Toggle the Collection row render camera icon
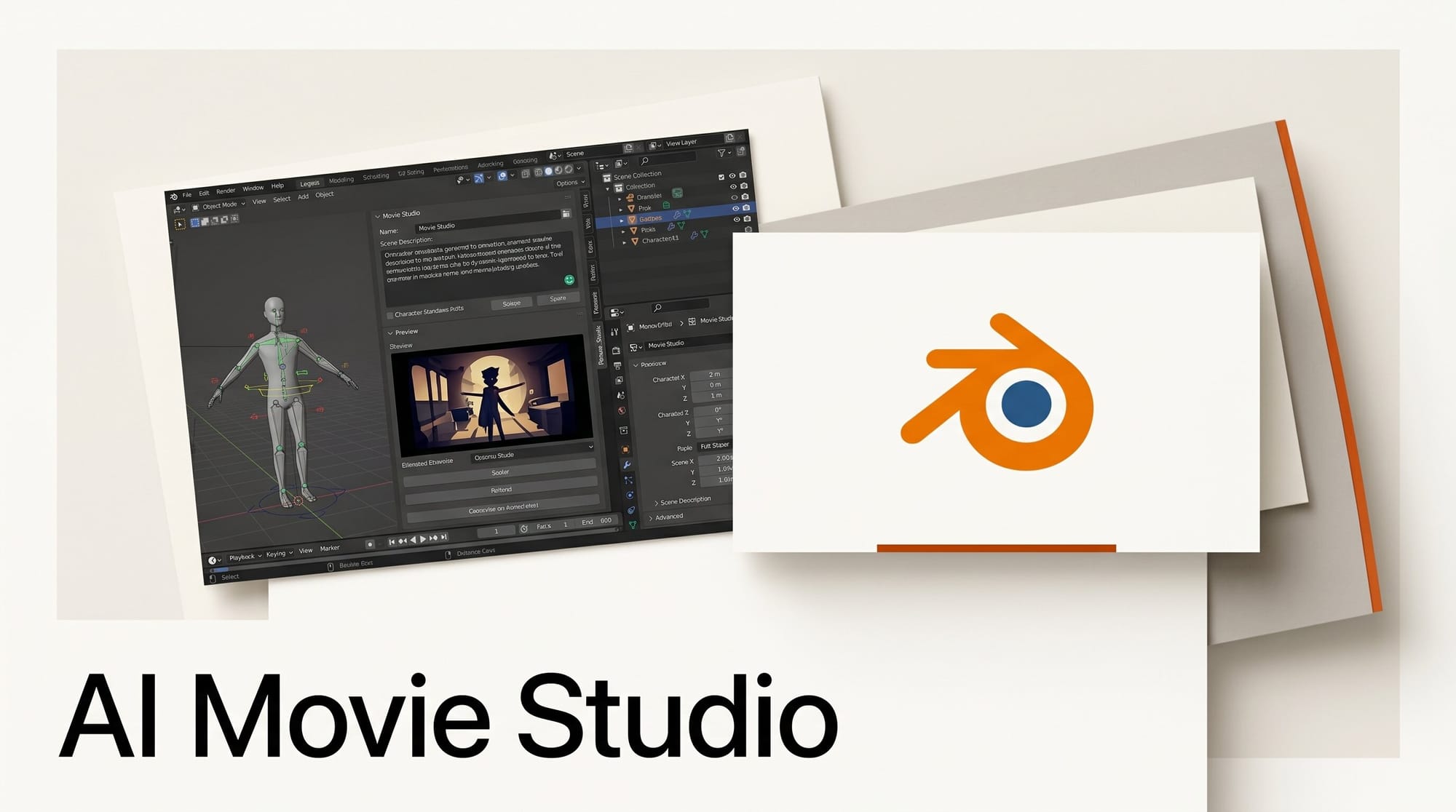The width and height of the screenshot is (1456, 812). click(744, 186)
